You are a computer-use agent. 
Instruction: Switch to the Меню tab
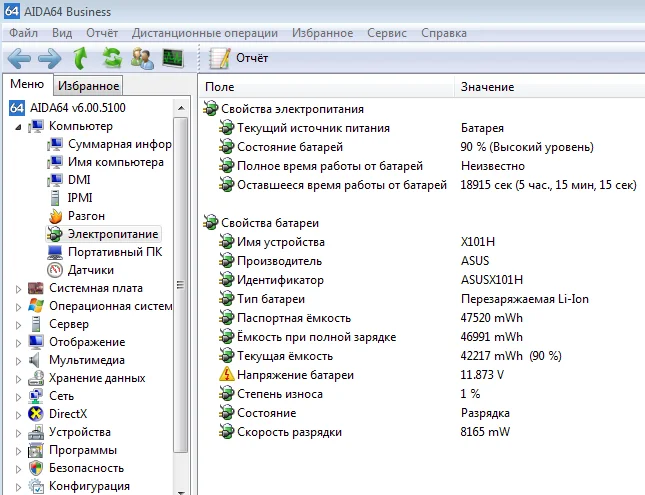[x=27, y=84]
